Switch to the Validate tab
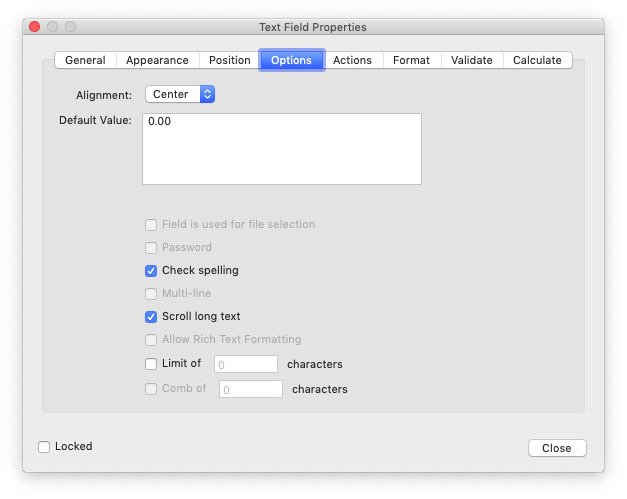The image size is (627, 499). tap(472, 60)
